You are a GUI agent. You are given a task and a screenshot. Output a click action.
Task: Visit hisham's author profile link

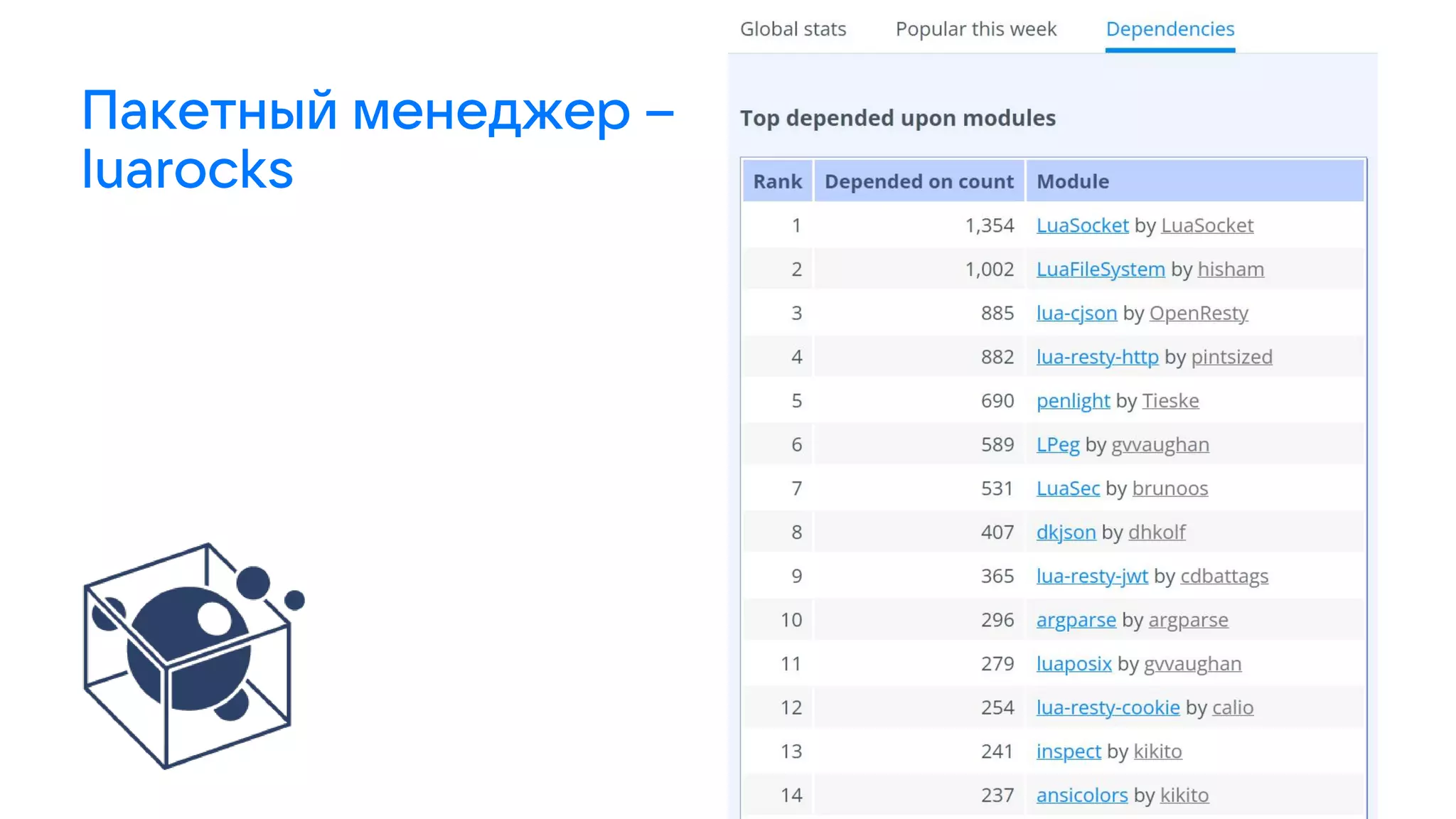click(1230, 269)
